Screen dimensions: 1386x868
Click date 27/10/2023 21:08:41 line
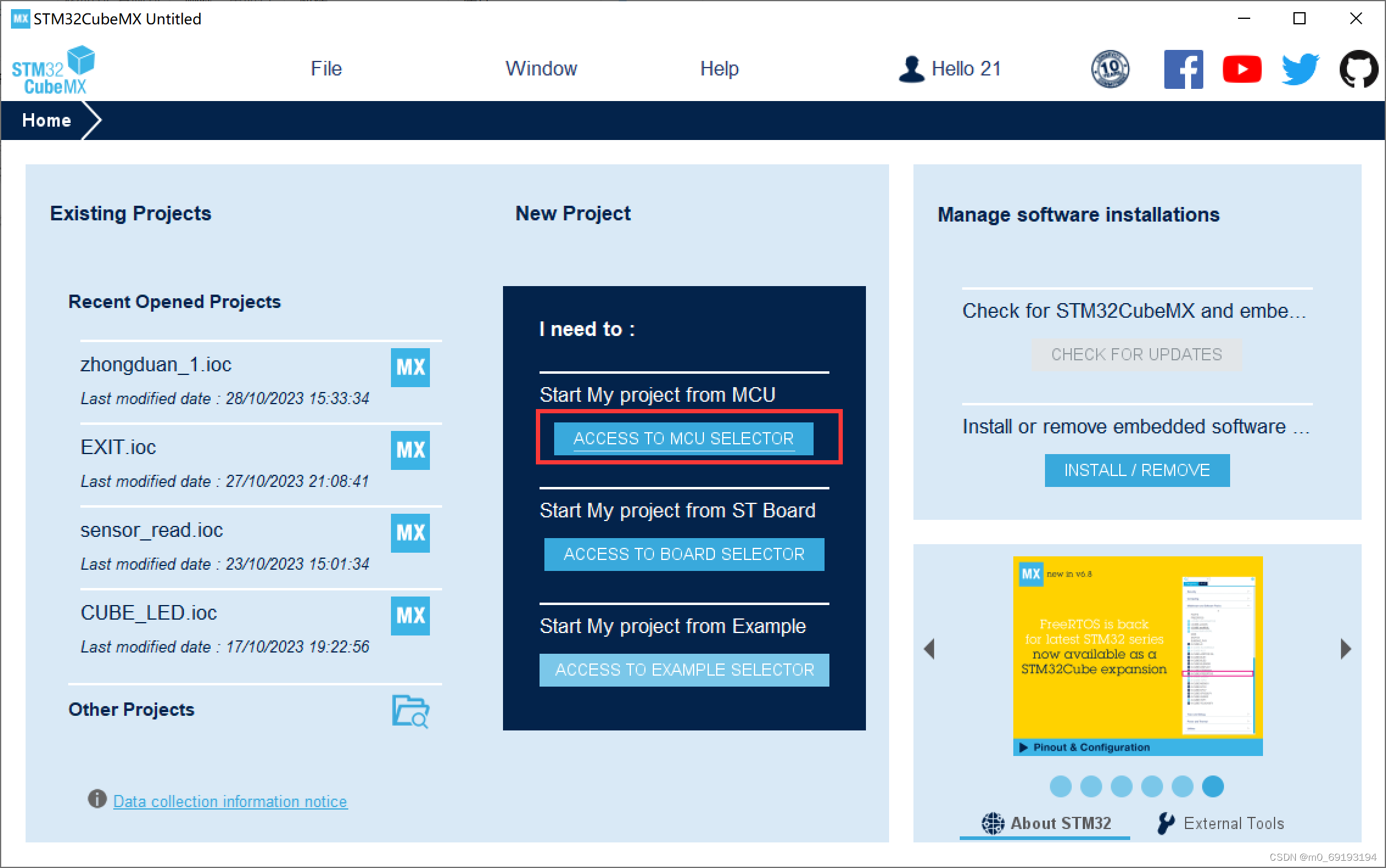225,481
